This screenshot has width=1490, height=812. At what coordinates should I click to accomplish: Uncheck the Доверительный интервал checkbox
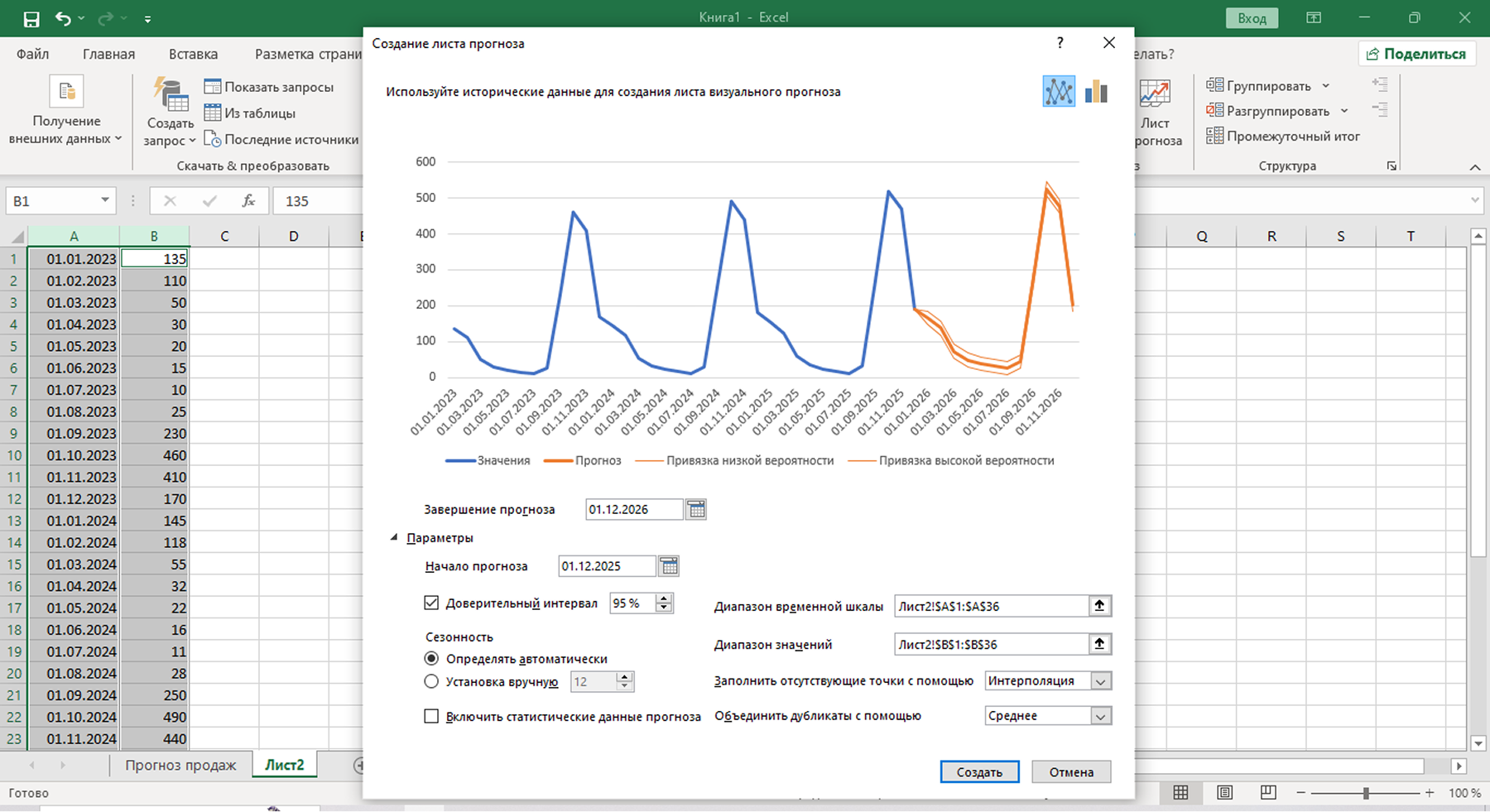click(x=431, y=603)
